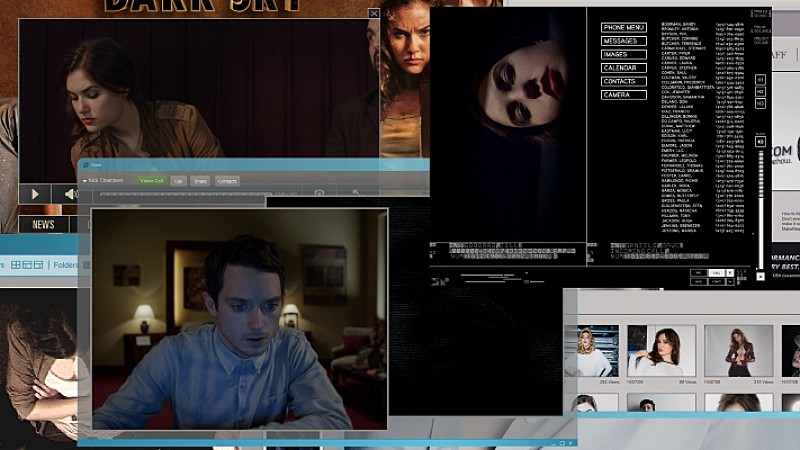Select MESSAGES in the phone menu
The height and width of the screenshot is (450, 800).
click(620, 41)
